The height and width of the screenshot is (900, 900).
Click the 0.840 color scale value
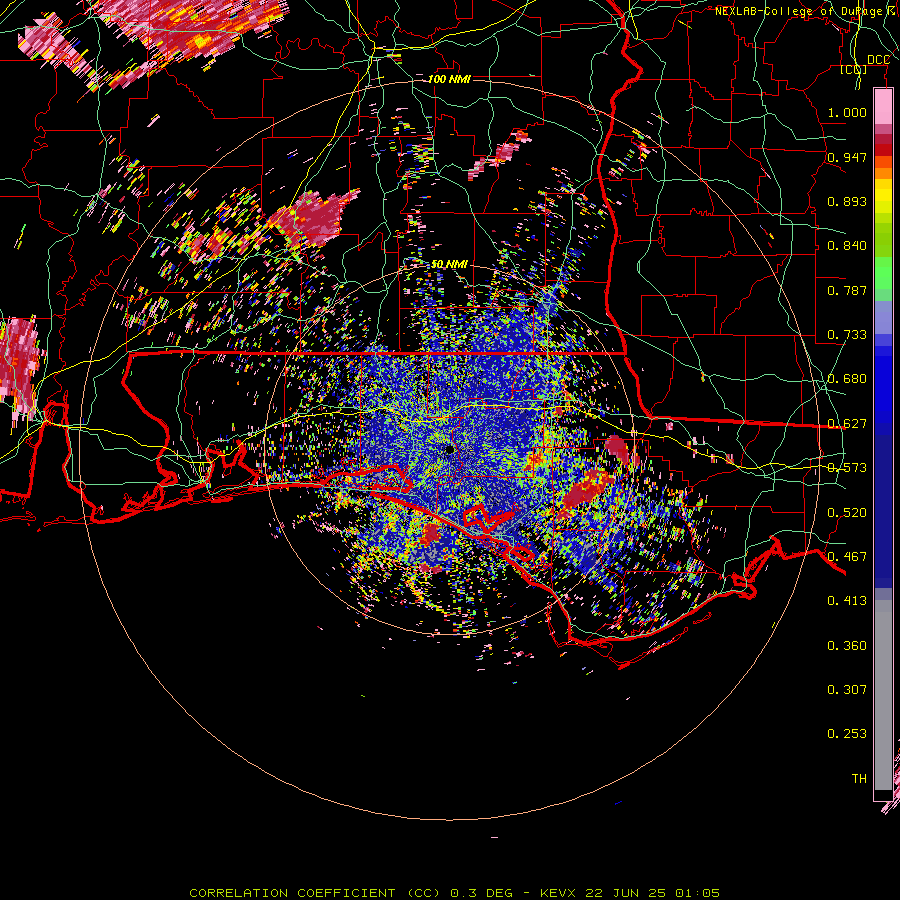point(847,246)
